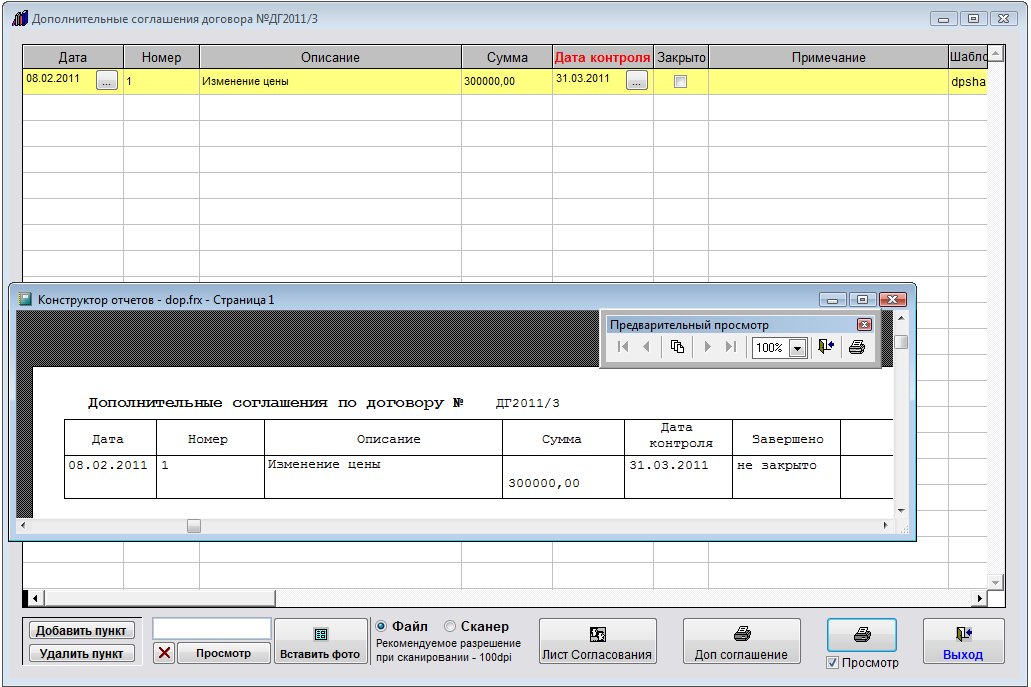This screenshot has height=687, width=1031.
Task: Select the Файл radio option
Action: point(381,626)
